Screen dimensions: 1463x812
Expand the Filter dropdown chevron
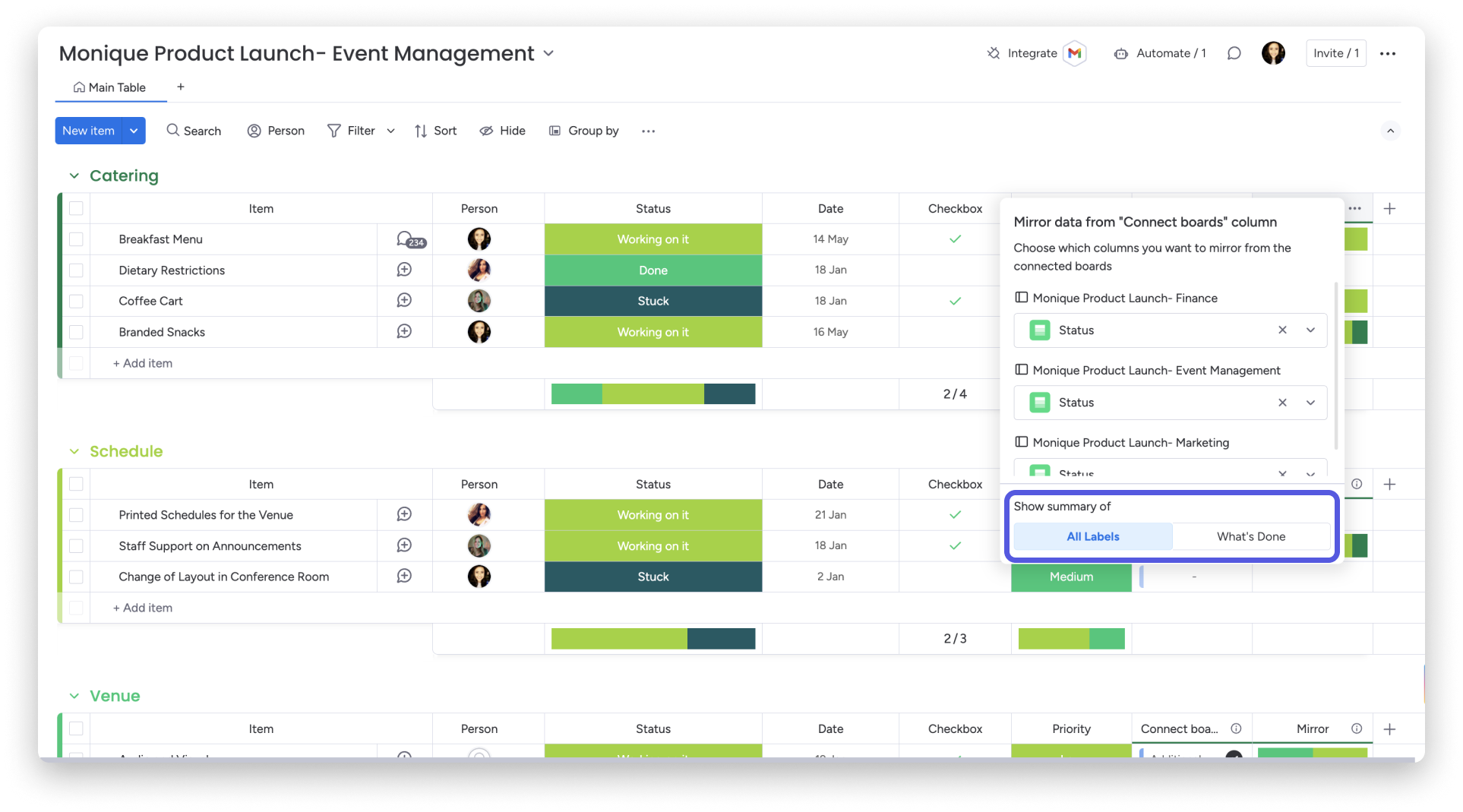tap(390, 131)
